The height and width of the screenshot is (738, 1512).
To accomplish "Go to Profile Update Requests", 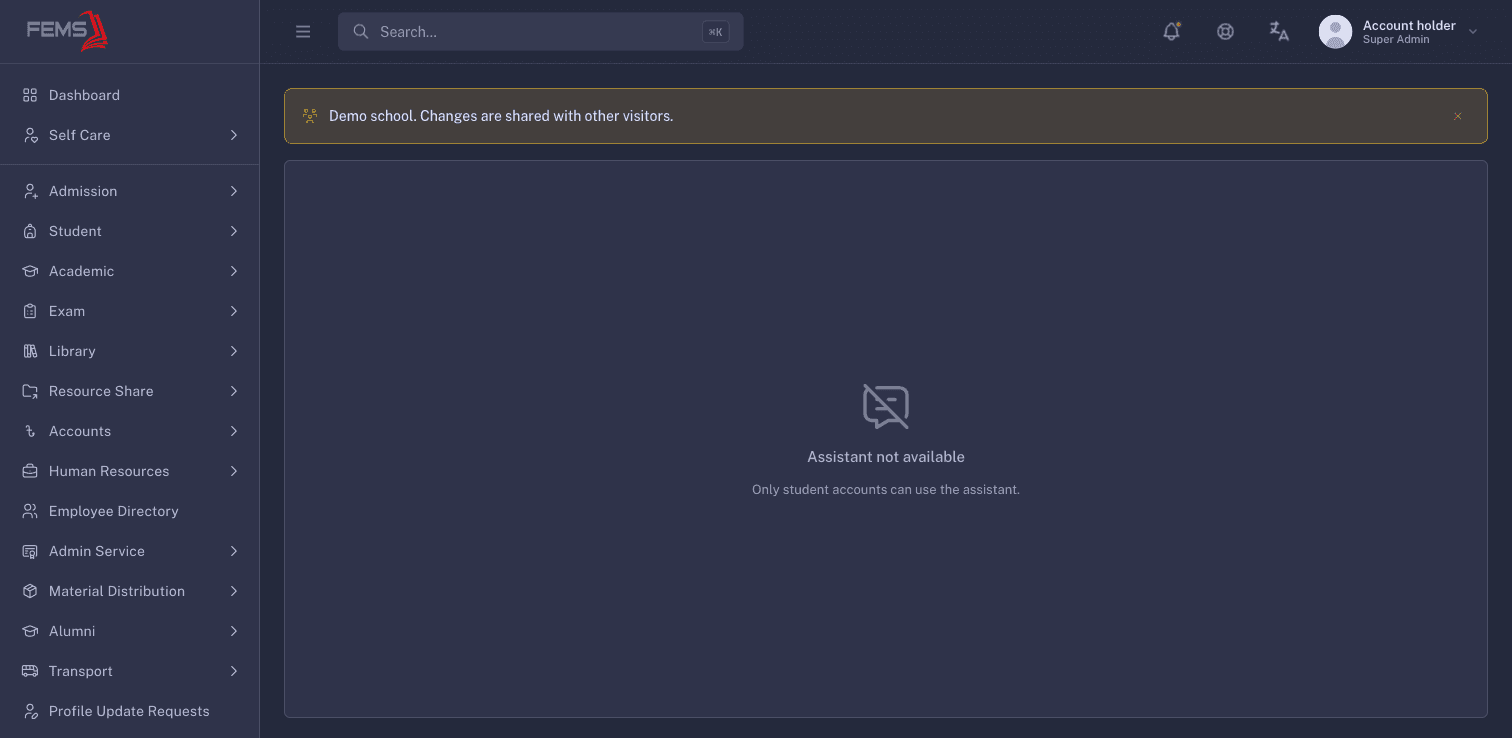I will 130,711.
